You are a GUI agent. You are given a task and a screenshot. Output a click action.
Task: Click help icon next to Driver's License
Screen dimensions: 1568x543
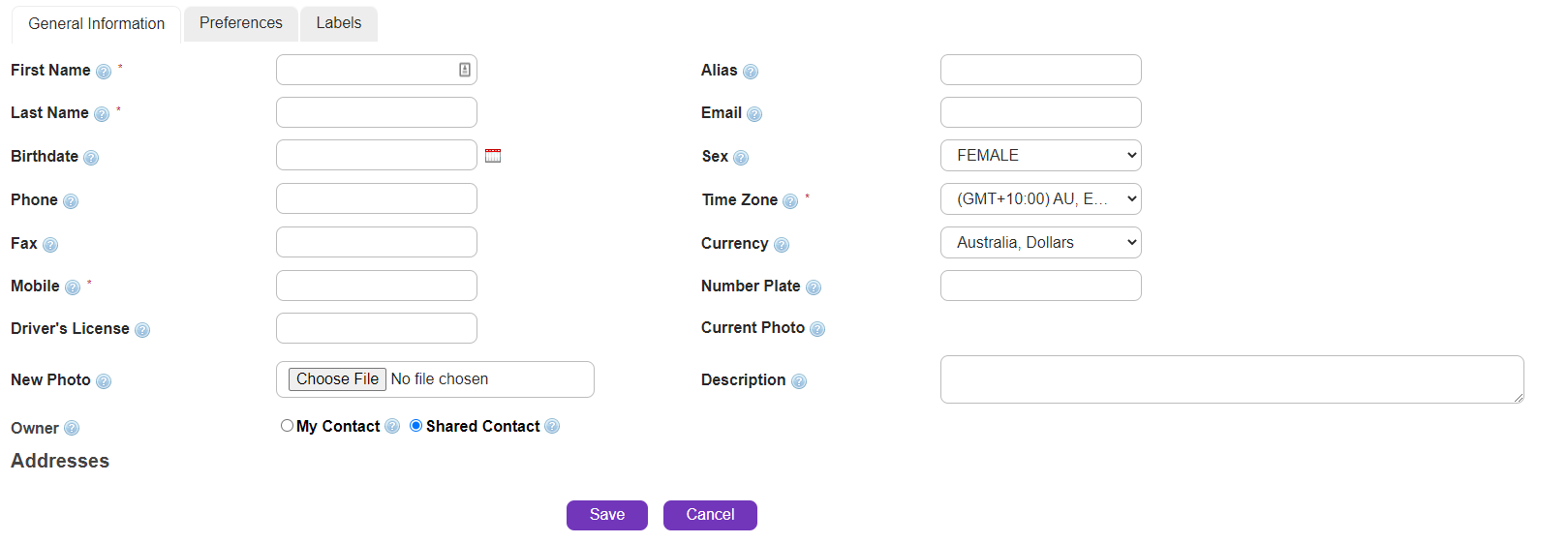coord(142,330)
